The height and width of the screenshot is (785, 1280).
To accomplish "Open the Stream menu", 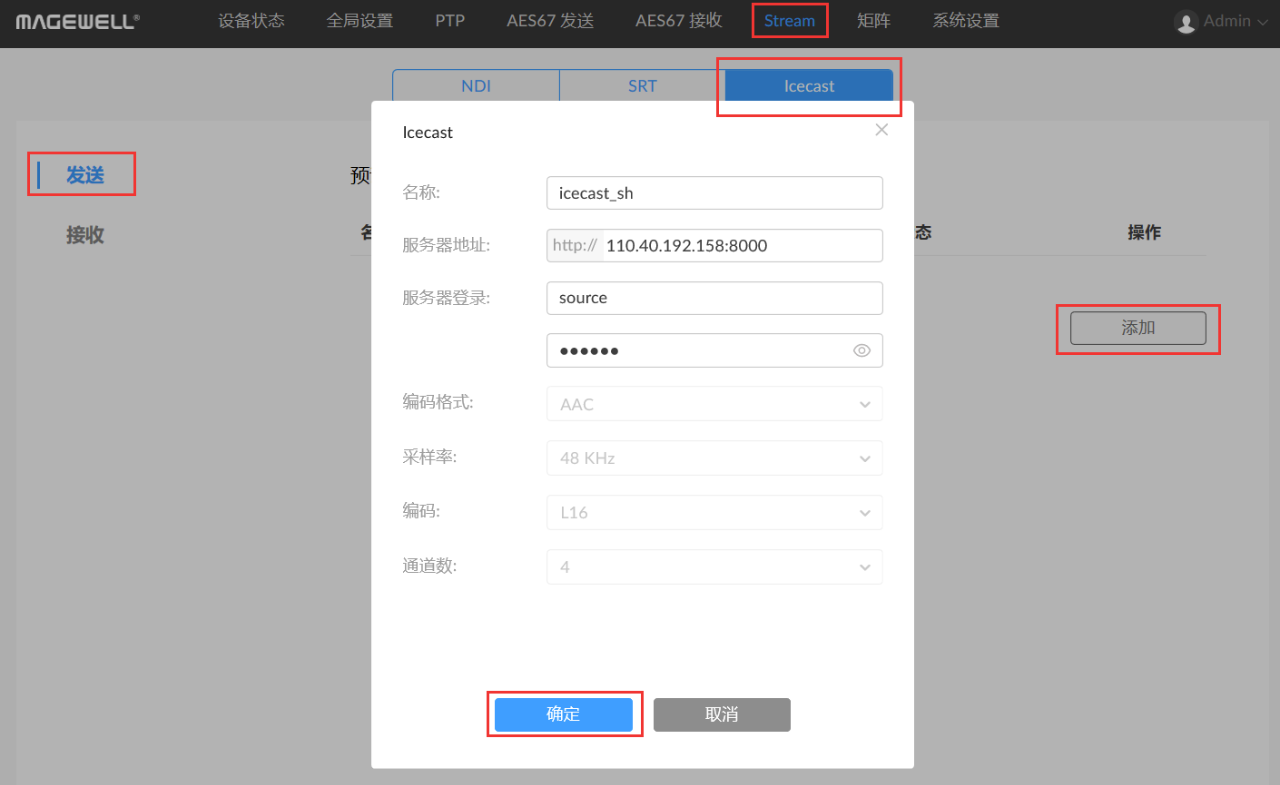I will tap(789, 21).
